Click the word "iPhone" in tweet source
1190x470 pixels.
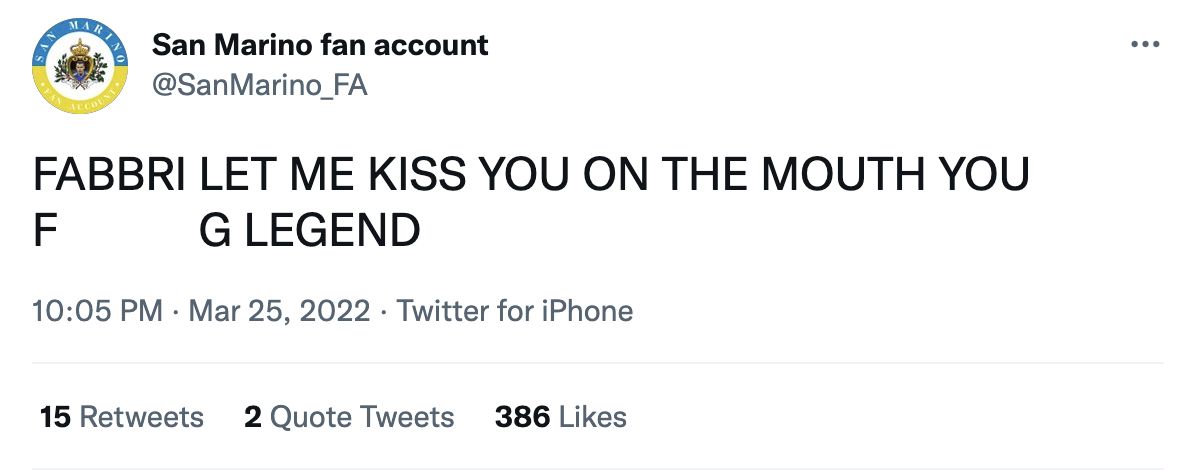click(588, 311)
